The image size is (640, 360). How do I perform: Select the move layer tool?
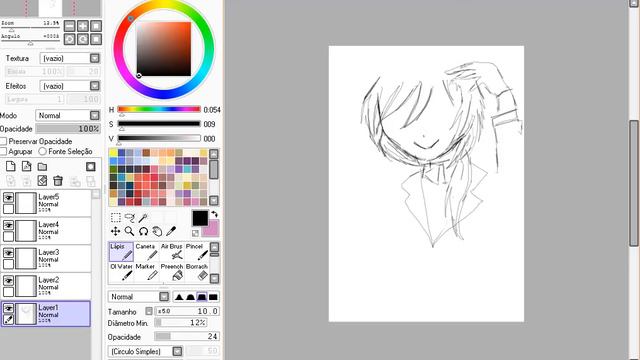point(116,231)
